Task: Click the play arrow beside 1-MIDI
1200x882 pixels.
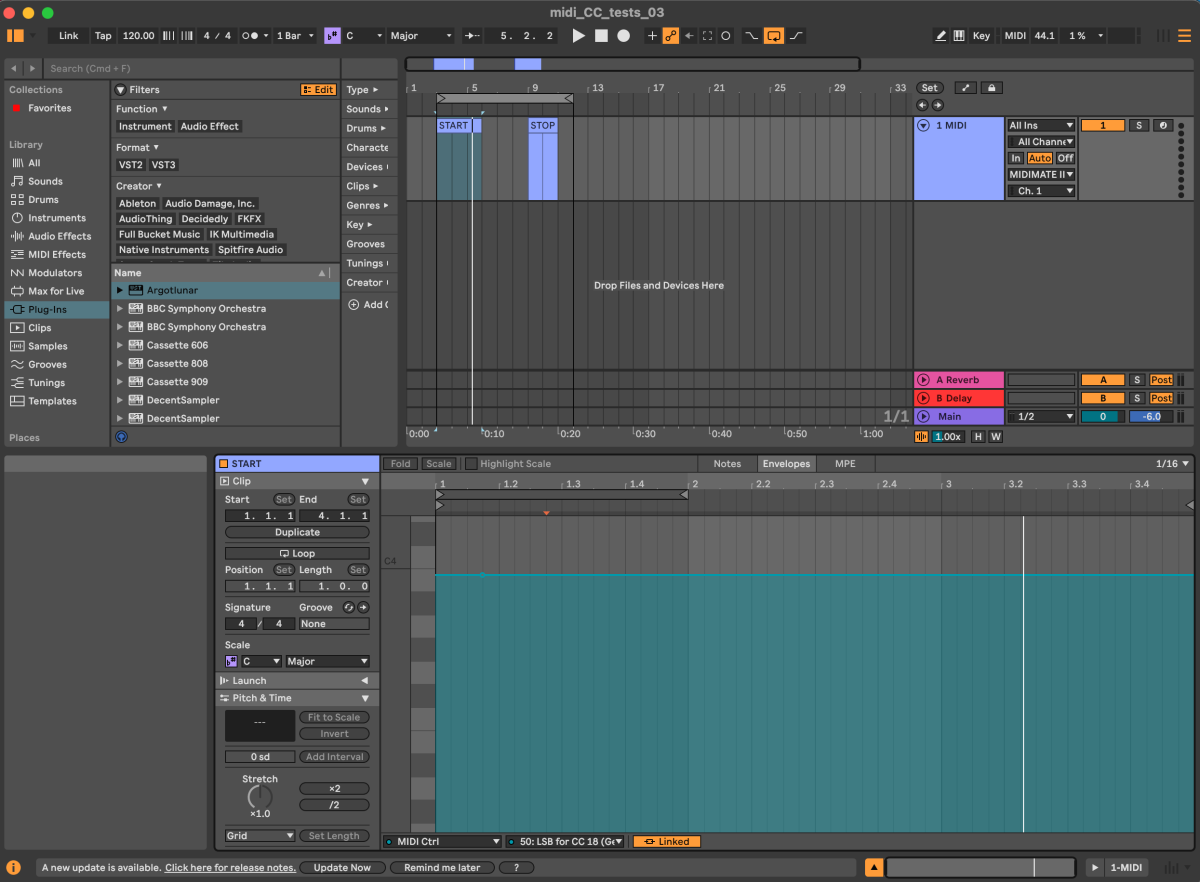Action: (x=1096, y=868)
